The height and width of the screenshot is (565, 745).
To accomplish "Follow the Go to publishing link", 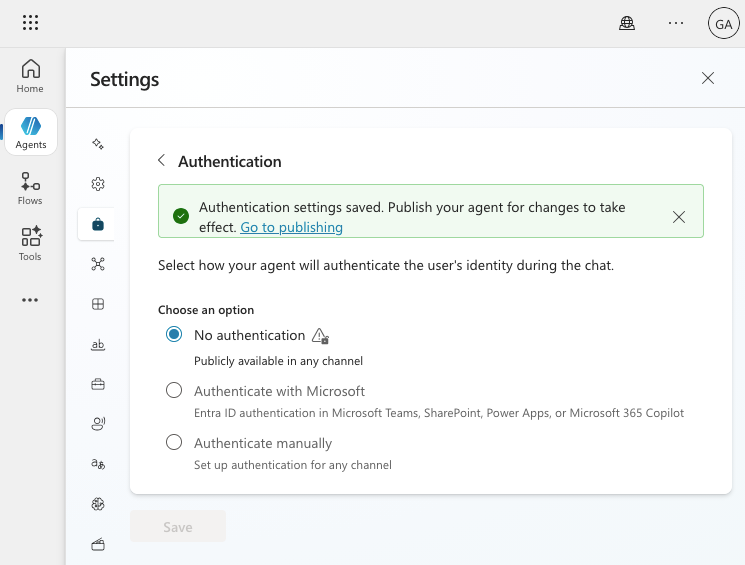I will [x=291, y=227].
